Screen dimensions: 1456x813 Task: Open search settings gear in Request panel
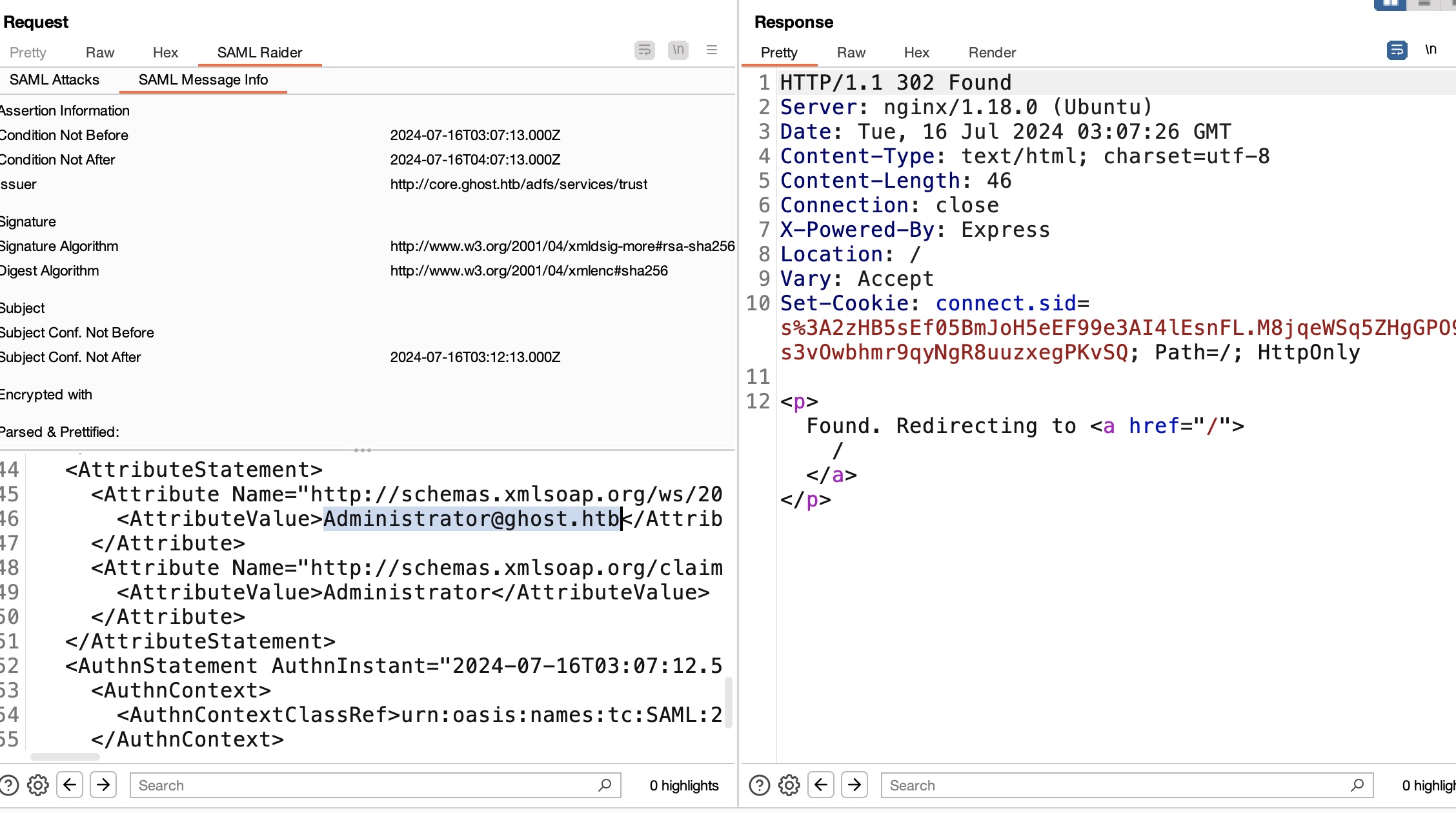click(38, 785)
